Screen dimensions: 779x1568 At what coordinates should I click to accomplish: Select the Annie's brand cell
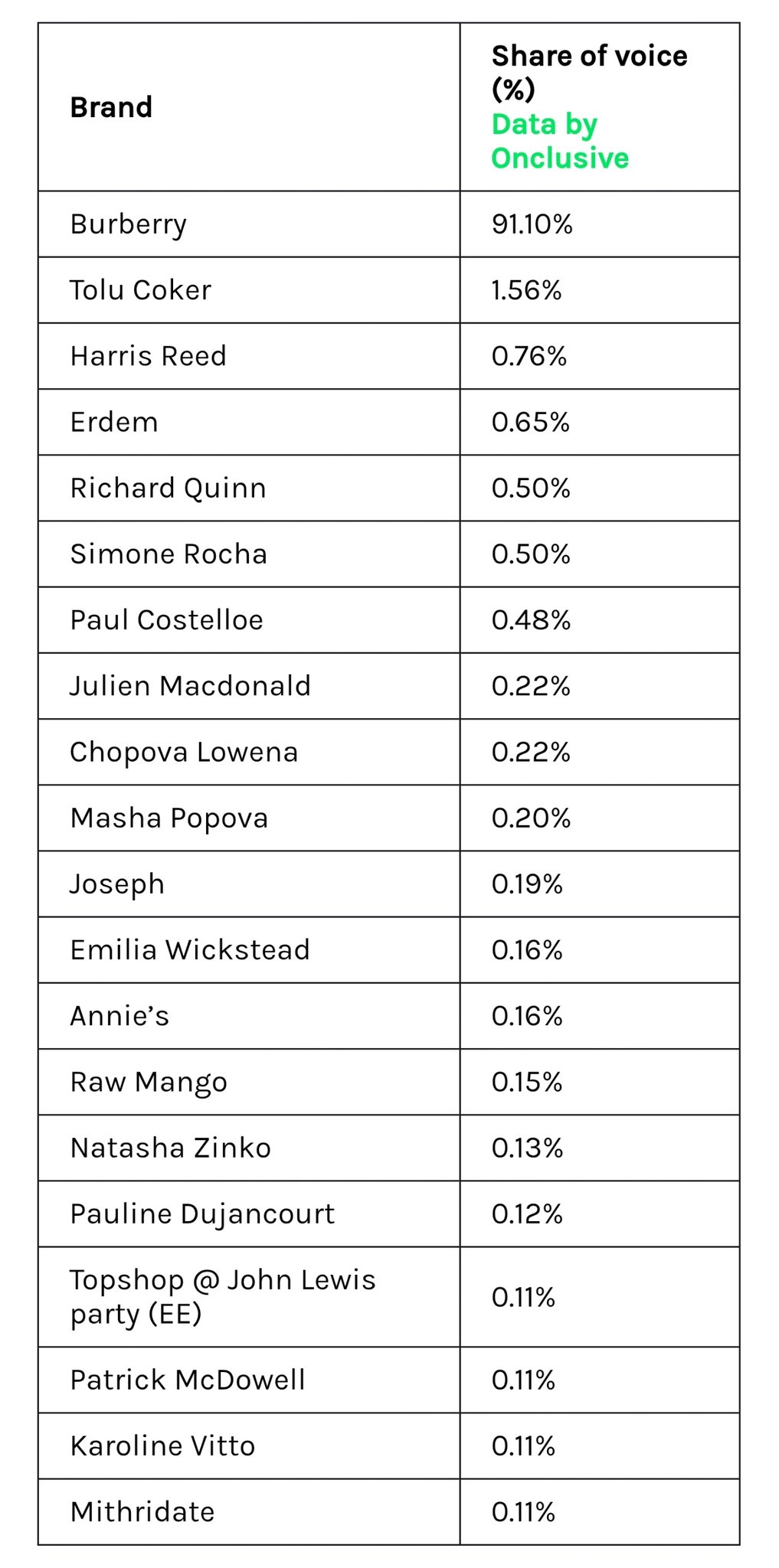click(119, 1016)
